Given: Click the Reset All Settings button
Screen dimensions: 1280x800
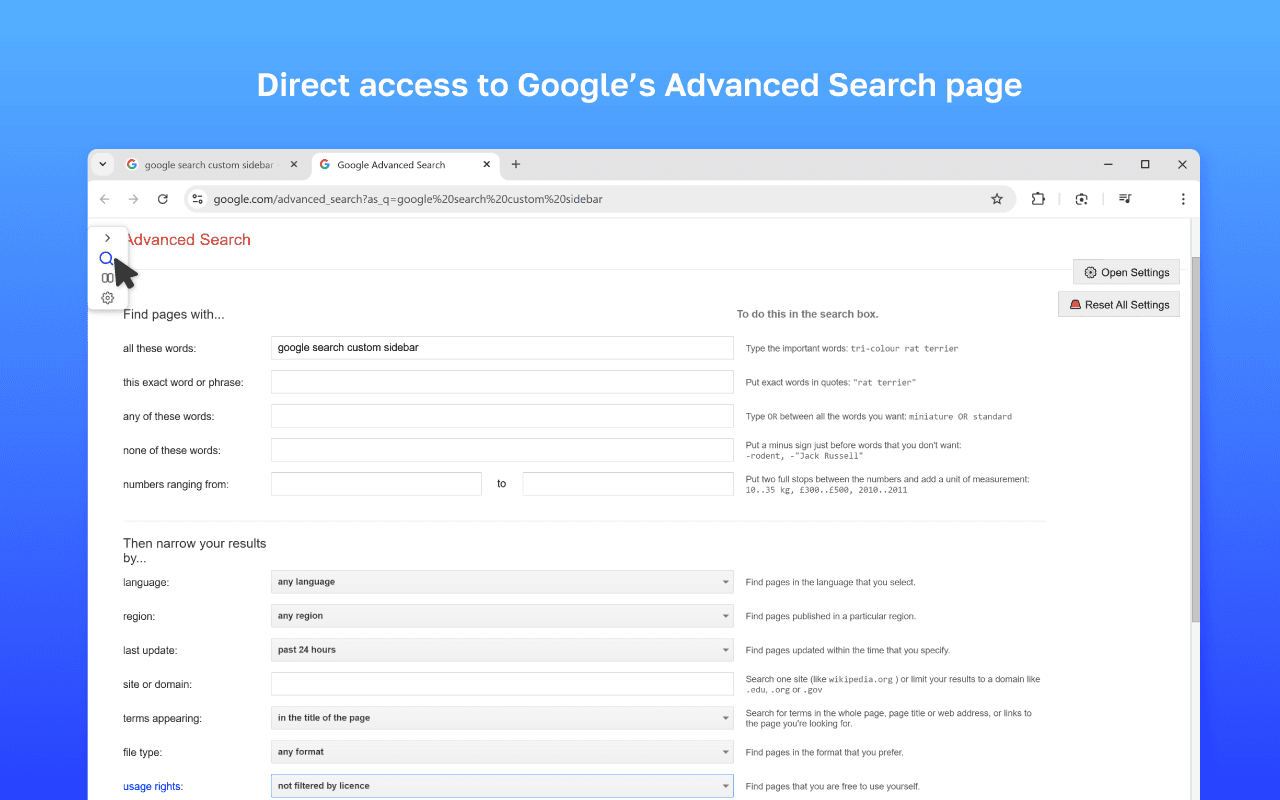Looking at the screenshot, I should [1119, 304].
